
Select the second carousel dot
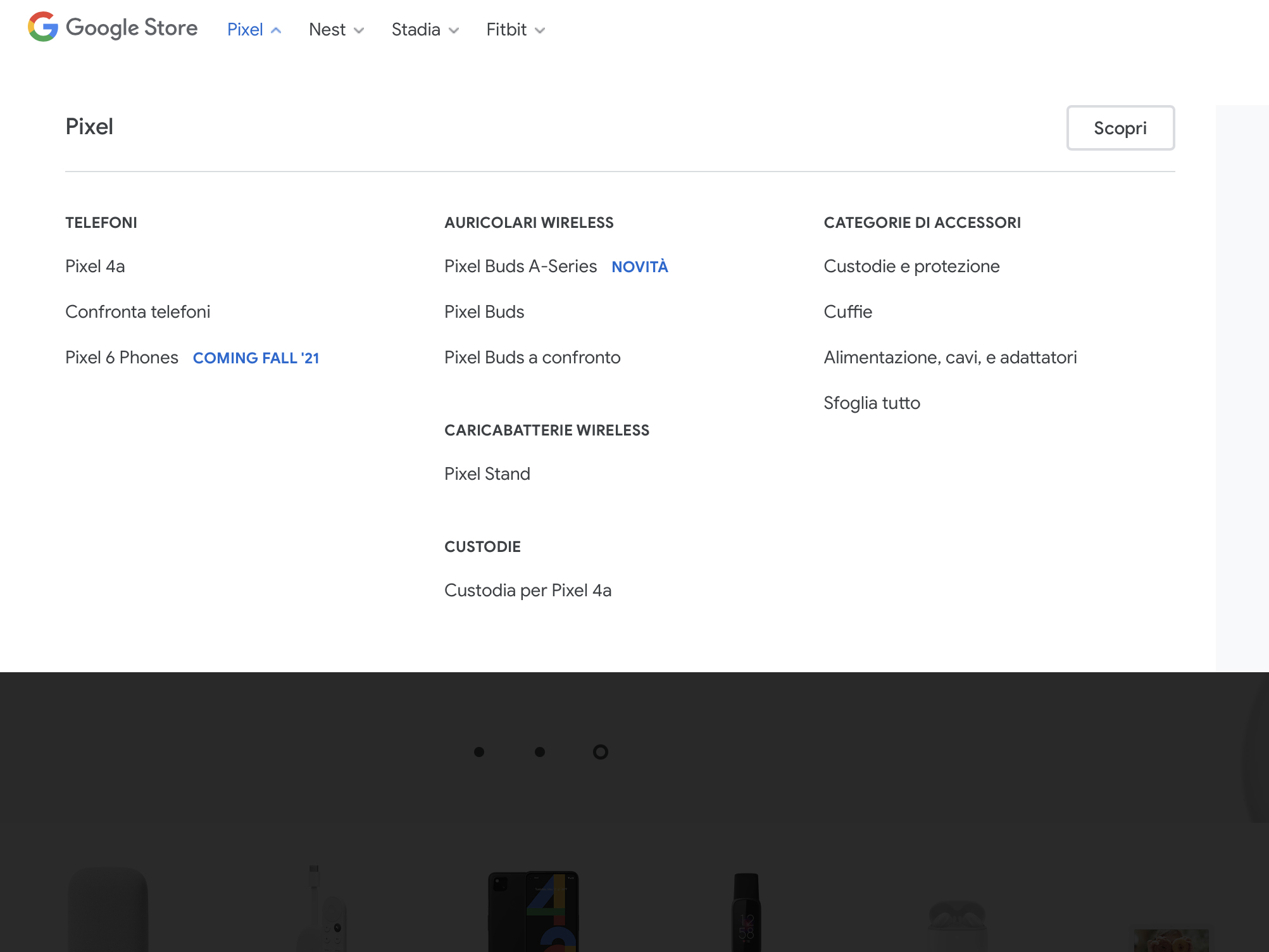(540, 752)
